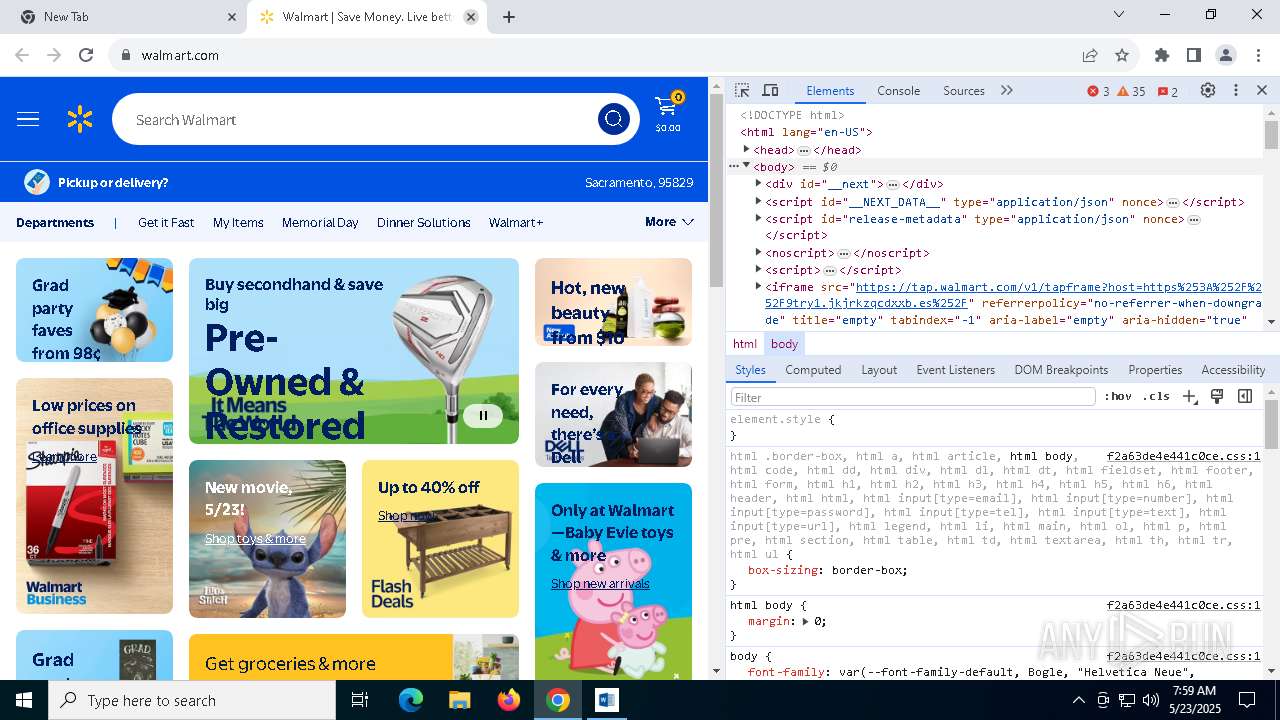Expand the release-metadata script node
1280x720 pixels.
coord(758,218)
